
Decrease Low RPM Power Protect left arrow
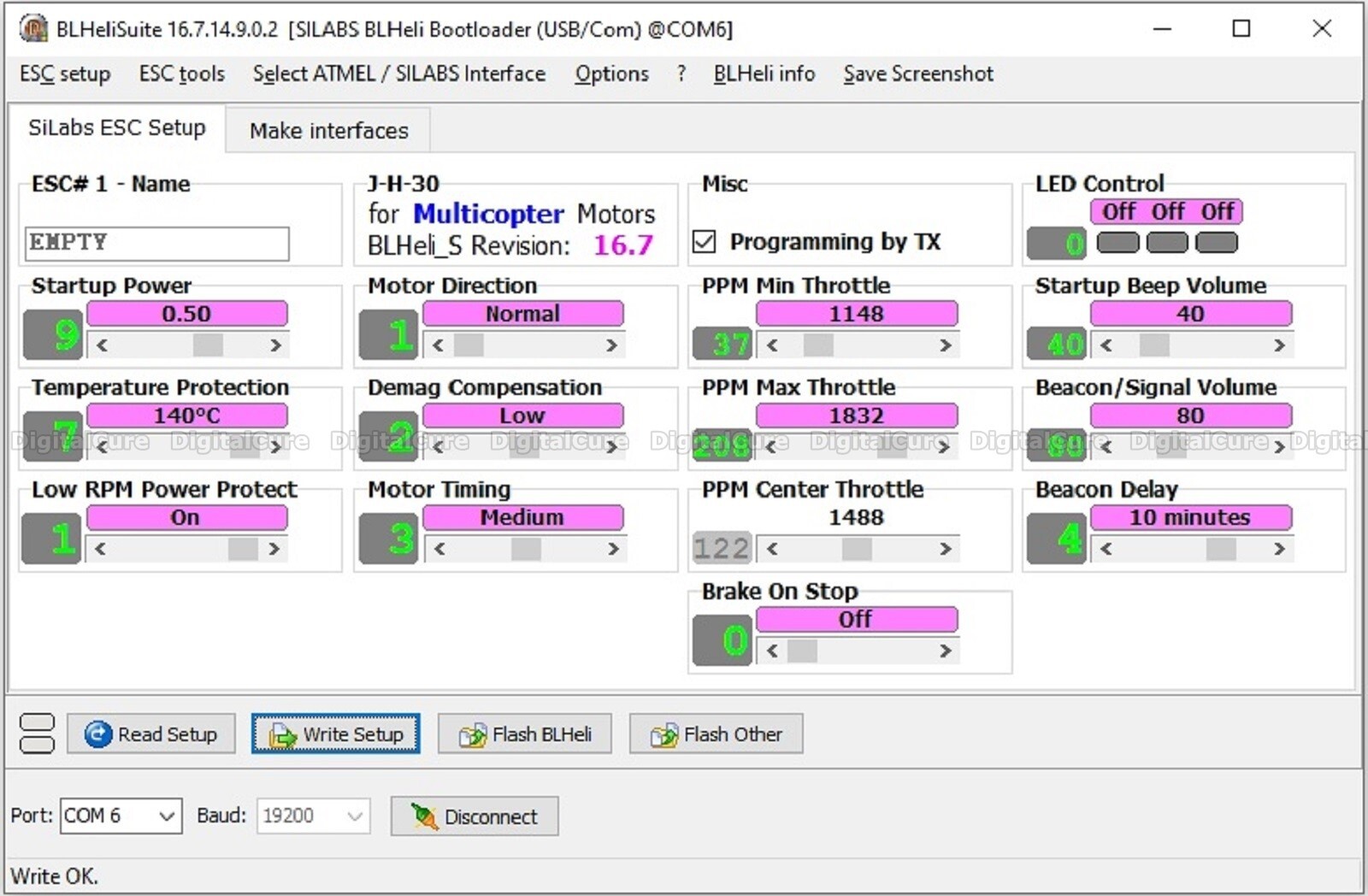click(x=100, y=549)
